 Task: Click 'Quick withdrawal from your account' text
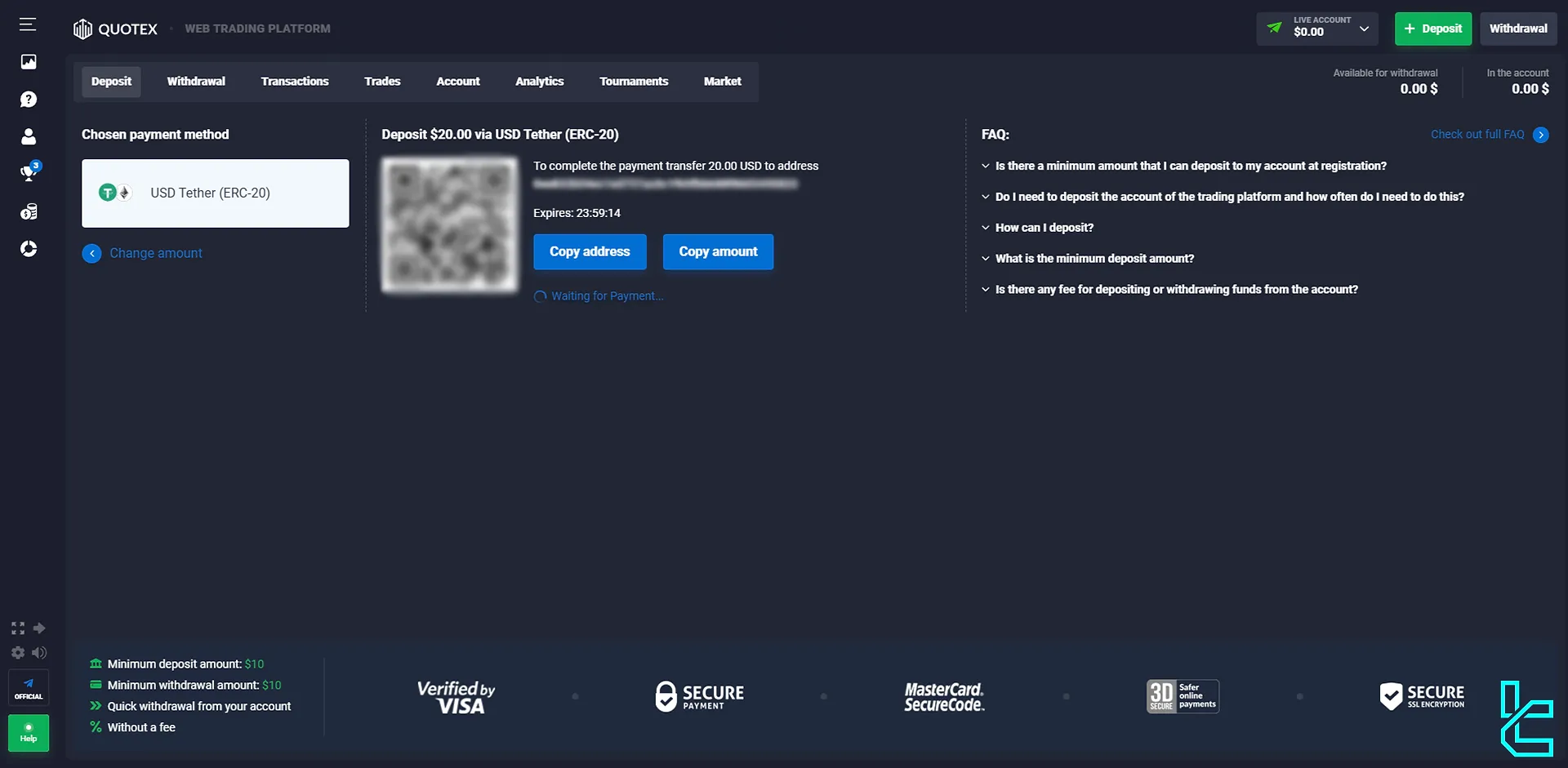coord(199,707)
